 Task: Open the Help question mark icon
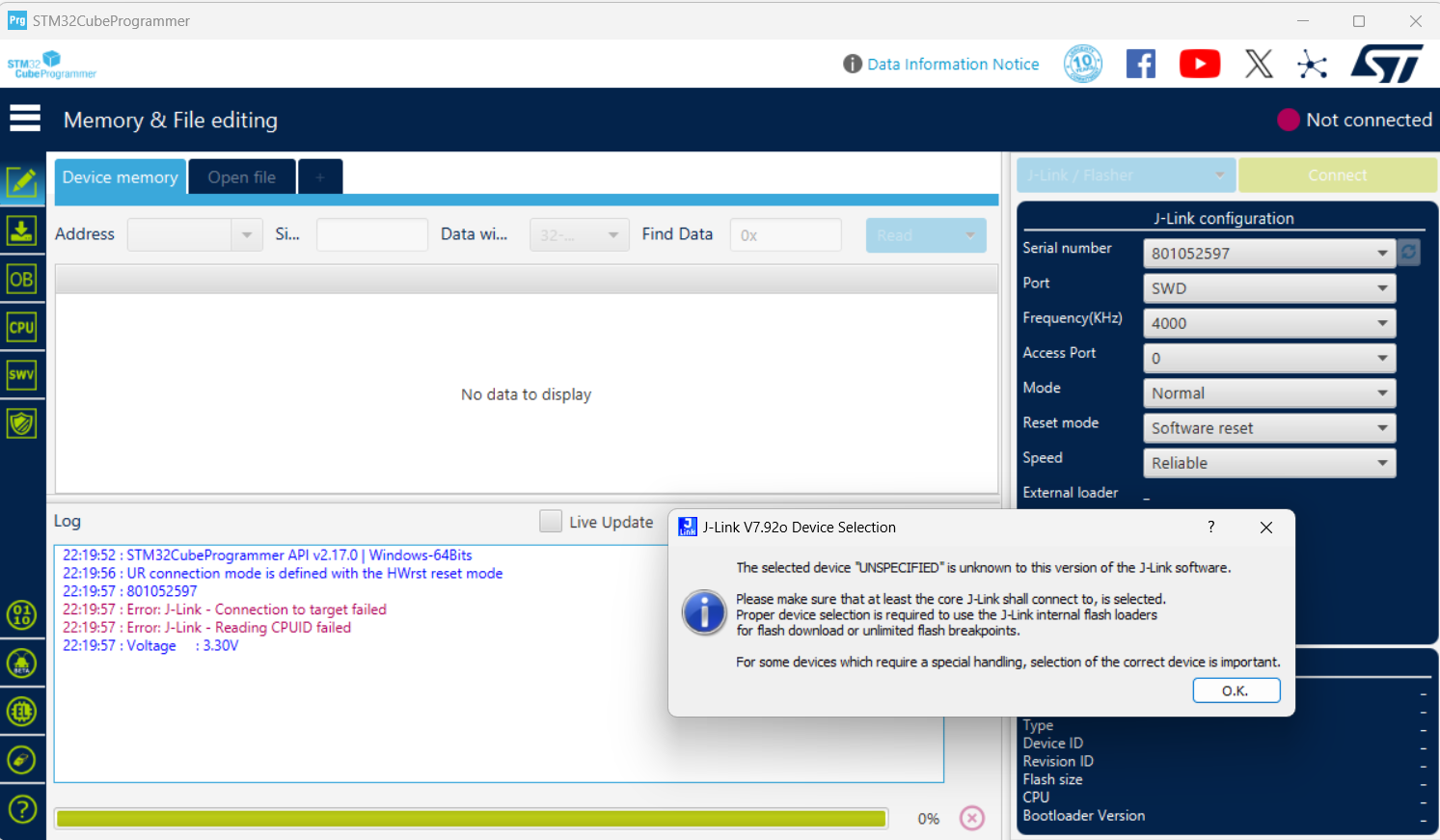point(23,808)
